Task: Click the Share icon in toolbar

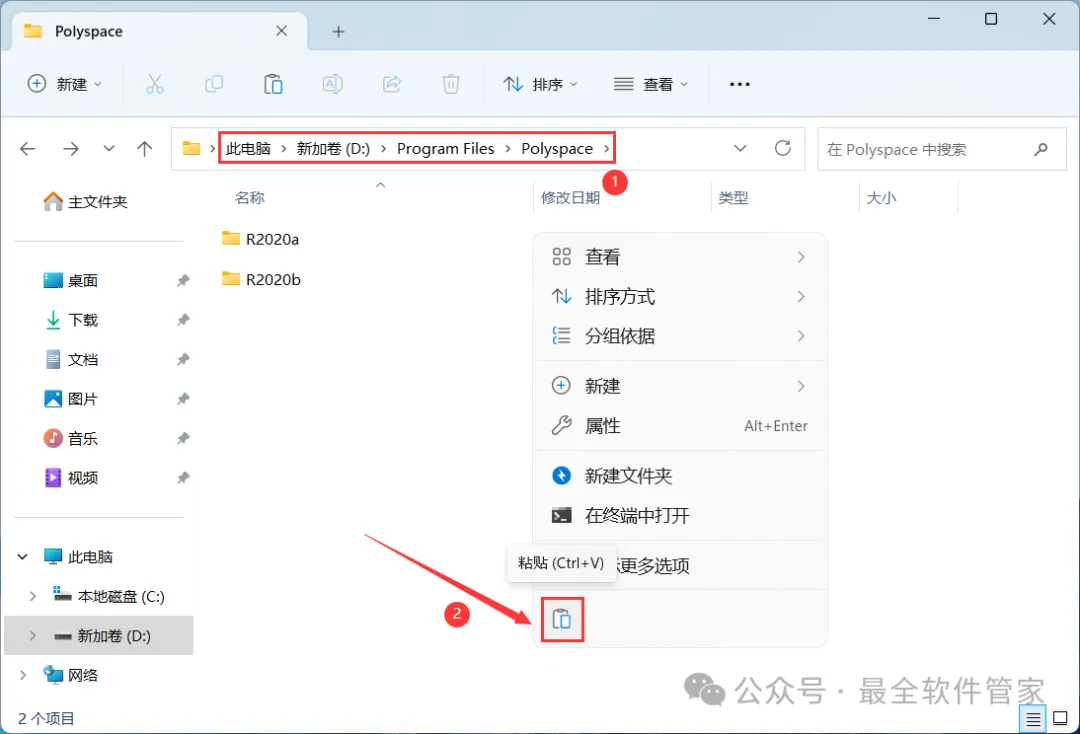Action: click(x=392, y=84)
